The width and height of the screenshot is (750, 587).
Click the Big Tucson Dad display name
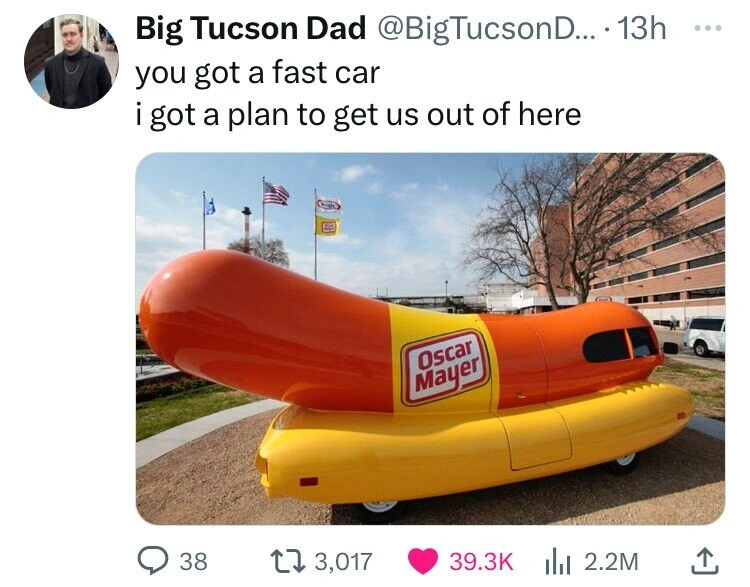pos(251,28)
